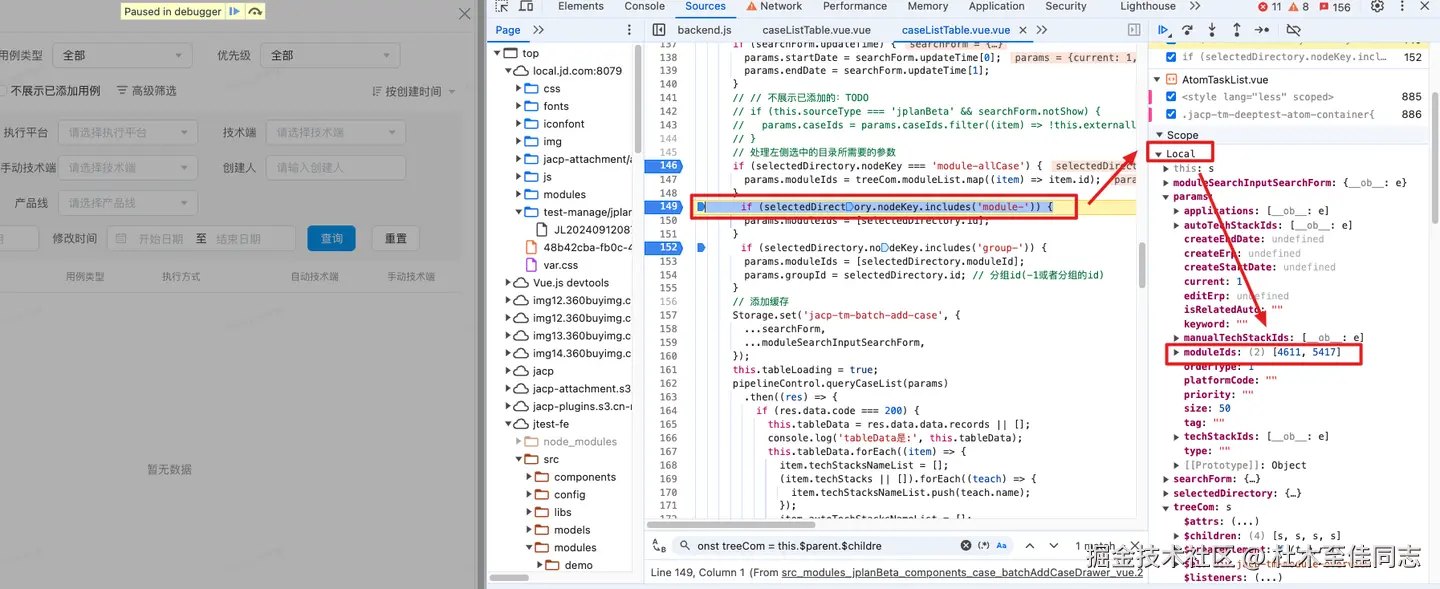Open the Lighthouse tab

pos(1148,6)
